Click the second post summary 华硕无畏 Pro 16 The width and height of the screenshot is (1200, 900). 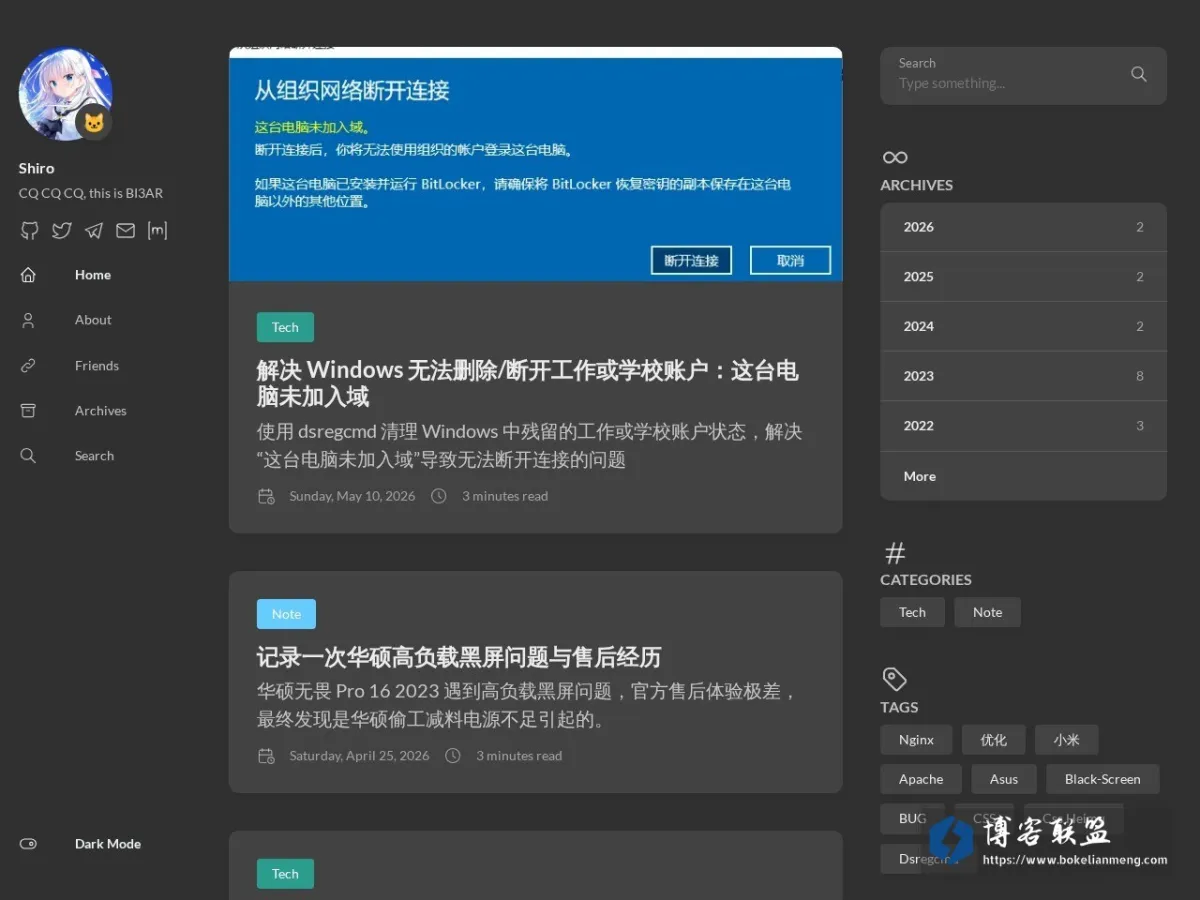point(527,705)
